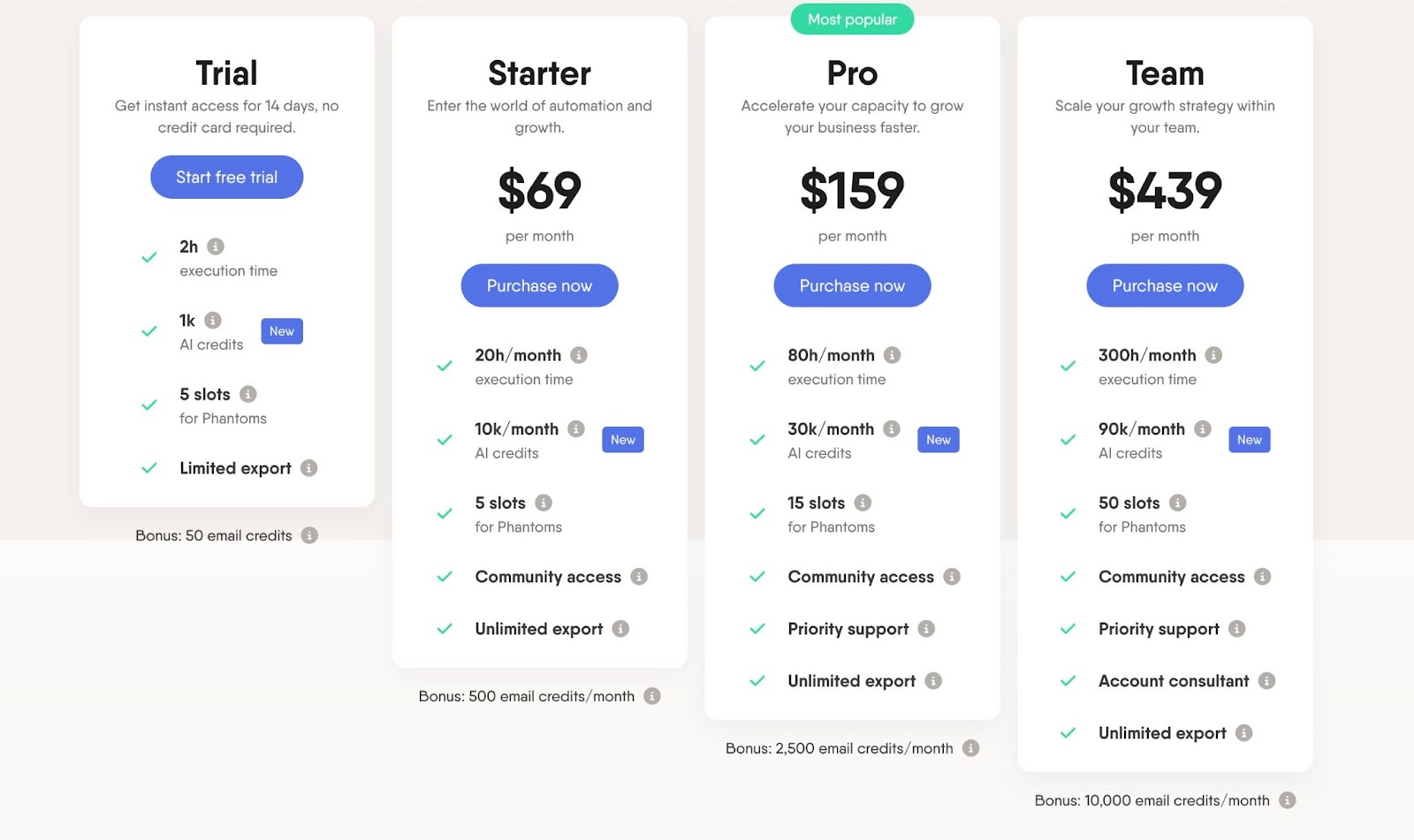The width and height of the screenshot is (1414, 840).
Task: Open info icon next to Pro's 30k/month AI credits
Action: point(892,428)
